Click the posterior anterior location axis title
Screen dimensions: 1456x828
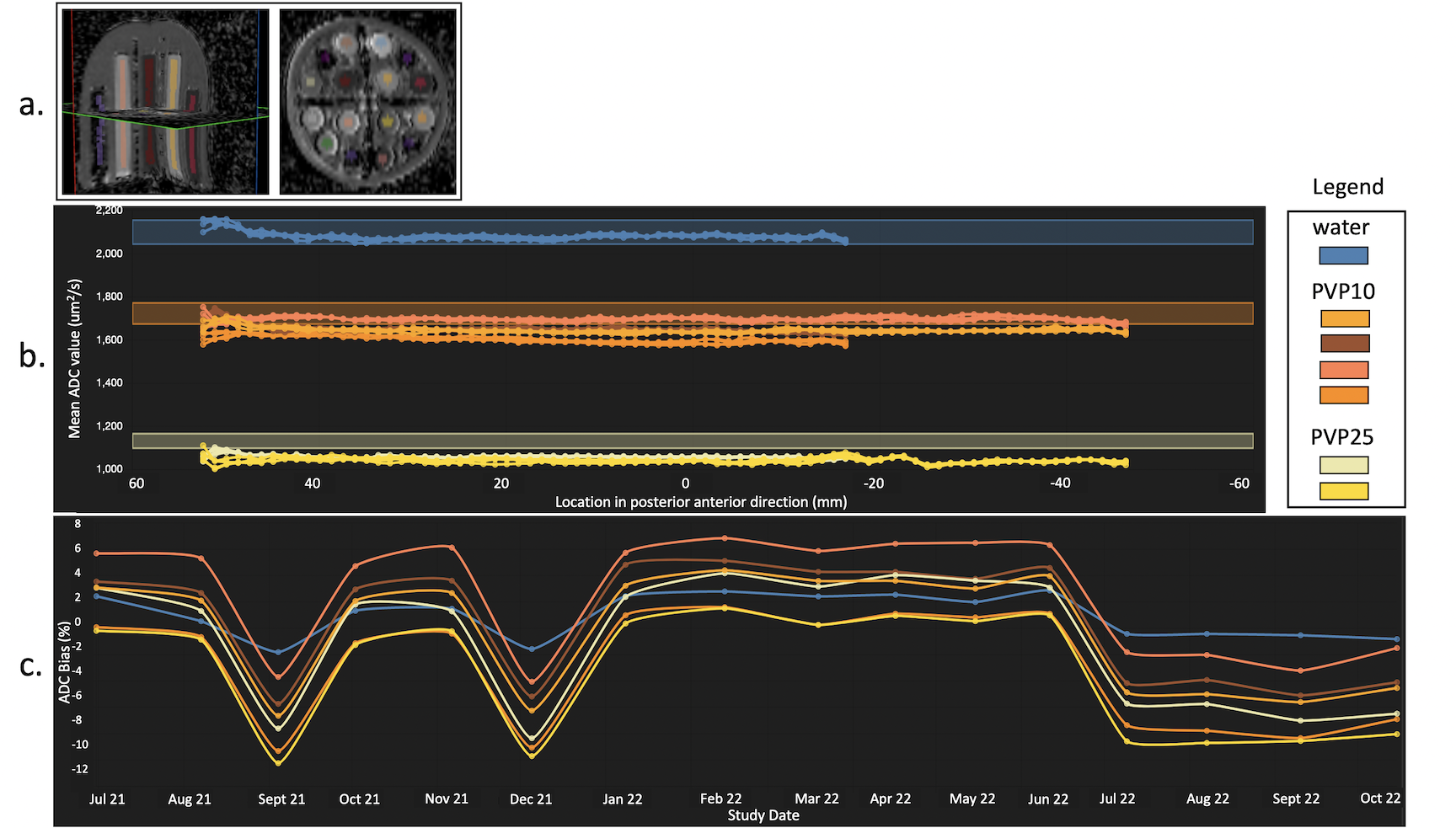(700, 502)
